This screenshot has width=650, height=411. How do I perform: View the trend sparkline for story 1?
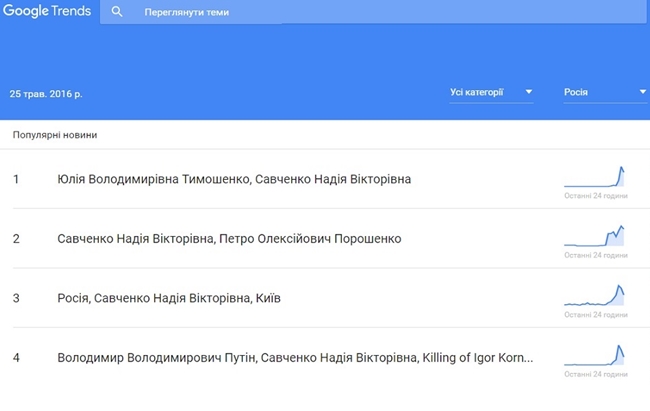595,177
